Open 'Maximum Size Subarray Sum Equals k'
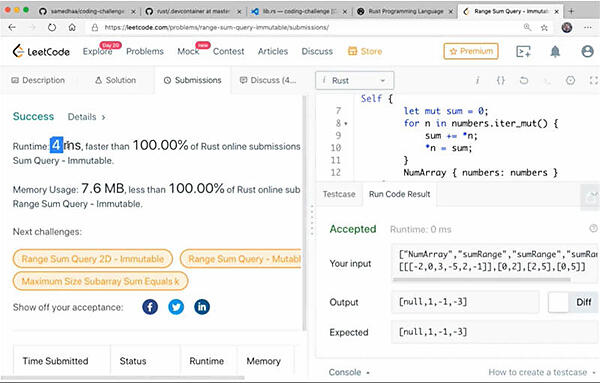600x383 pixels. coord(100,282)
